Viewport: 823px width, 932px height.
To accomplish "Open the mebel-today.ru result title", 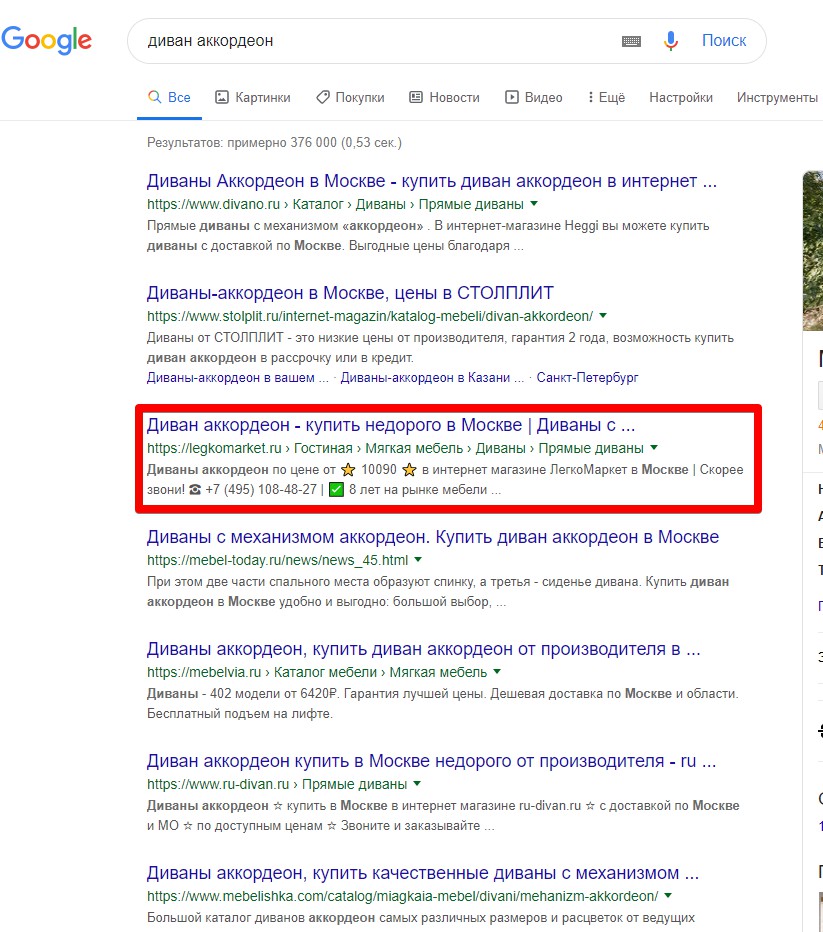I will pyautogui.click(x=433, y=537).
